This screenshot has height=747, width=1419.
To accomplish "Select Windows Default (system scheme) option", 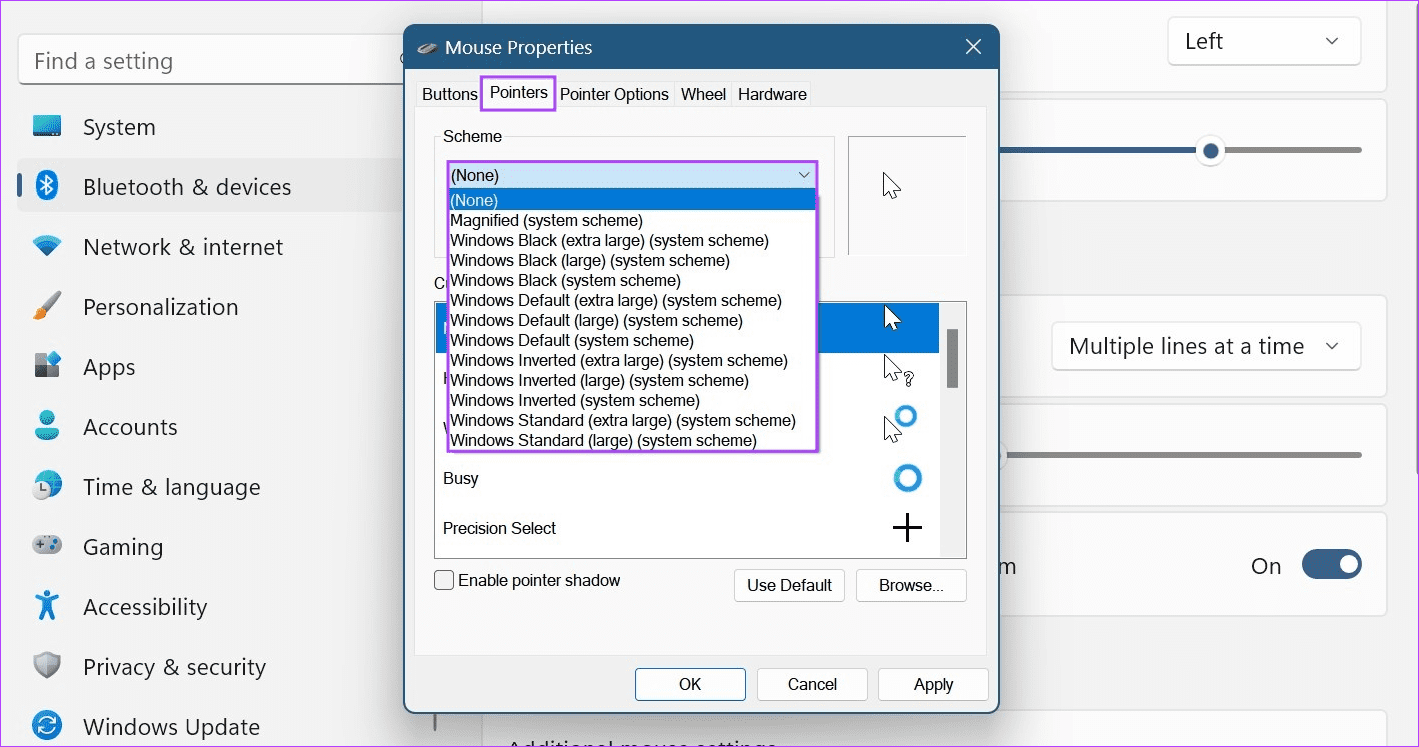I will [x=632, y=340].
